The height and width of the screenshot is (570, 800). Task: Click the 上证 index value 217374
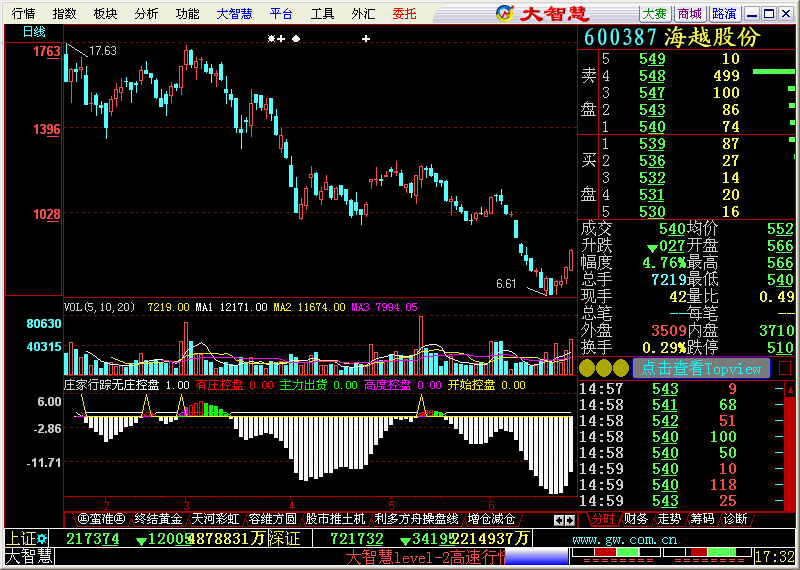tap(93, 538)
